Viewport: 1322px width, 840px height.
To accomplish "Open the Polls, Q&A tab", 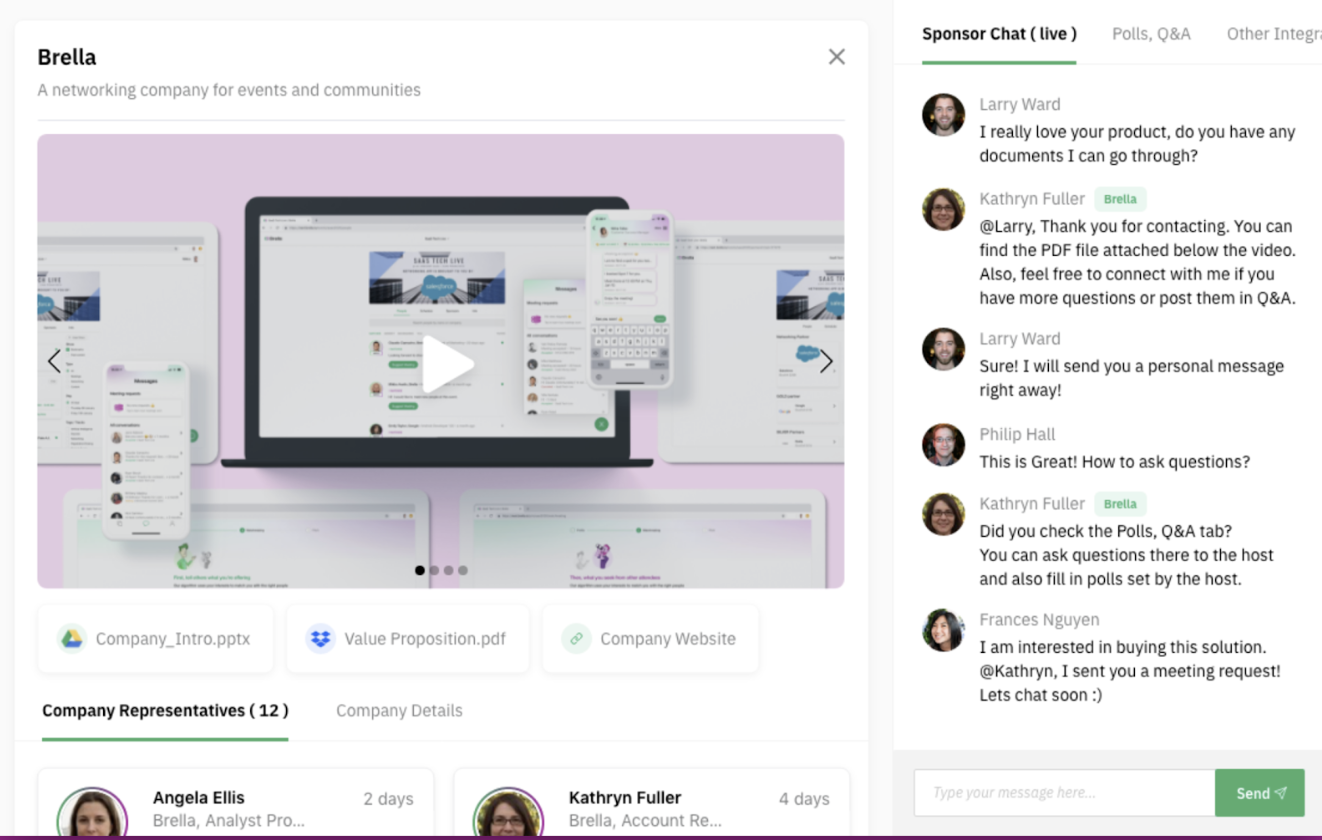I will tap(1151, 34).
